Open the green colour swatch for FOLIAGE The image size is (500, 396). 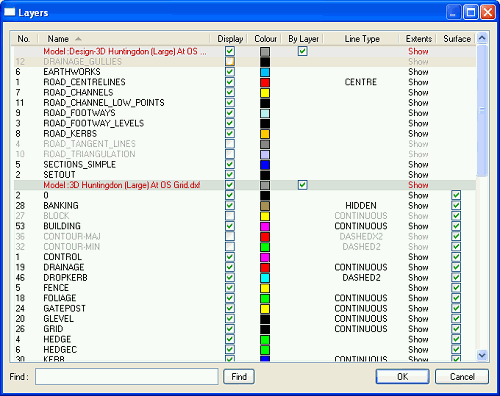(x=265, y=299)
